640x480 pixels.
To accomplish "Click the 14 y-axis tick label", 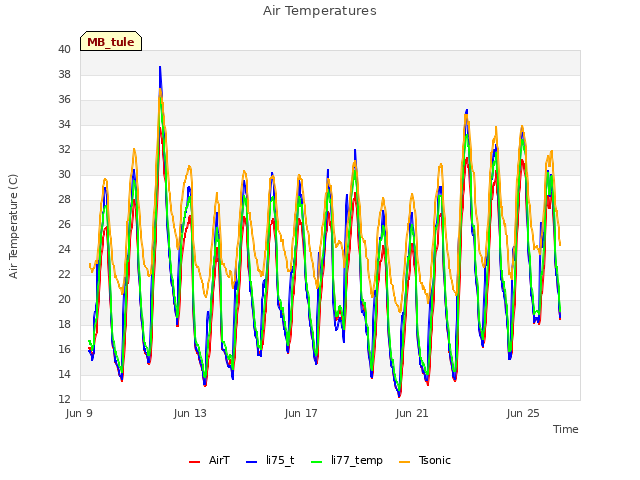I will click(x=64, y=374).
